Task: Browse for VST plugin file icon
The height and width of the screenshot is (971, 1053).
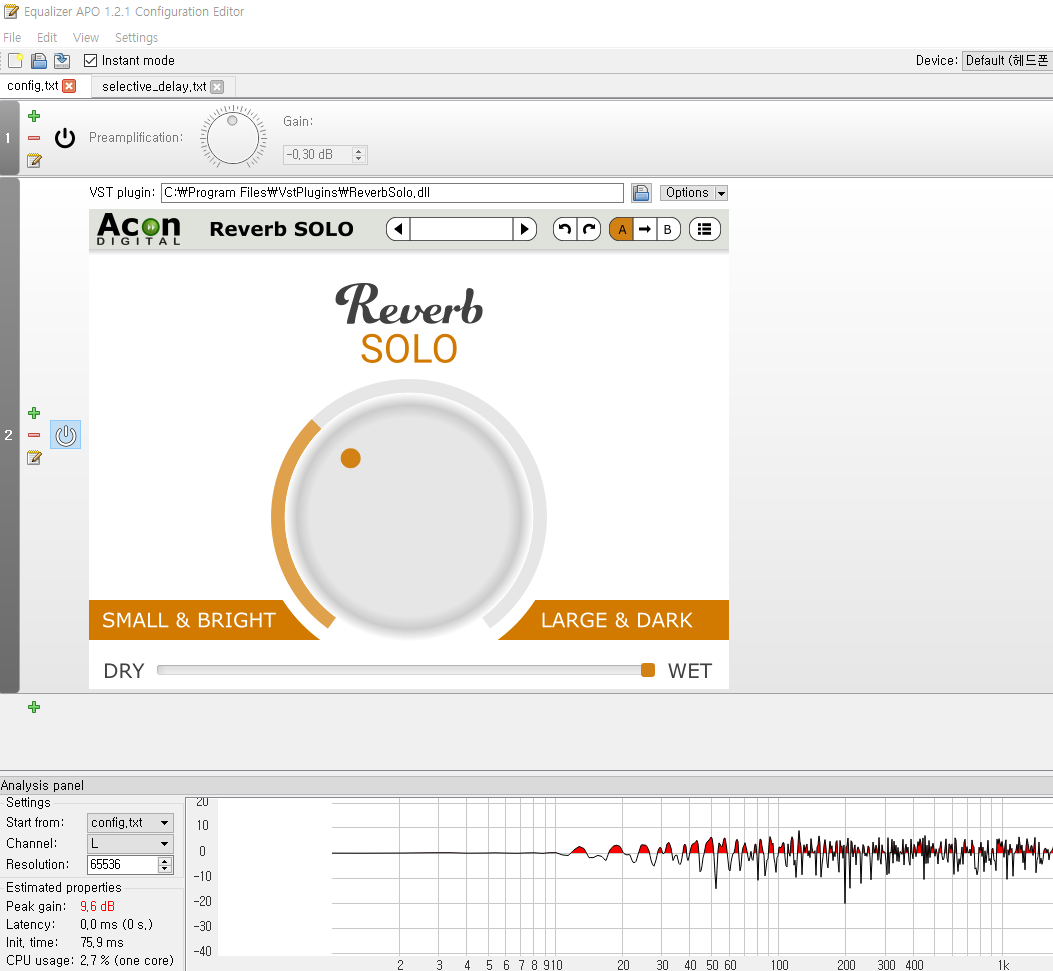Action: click(x=641, y=193)
